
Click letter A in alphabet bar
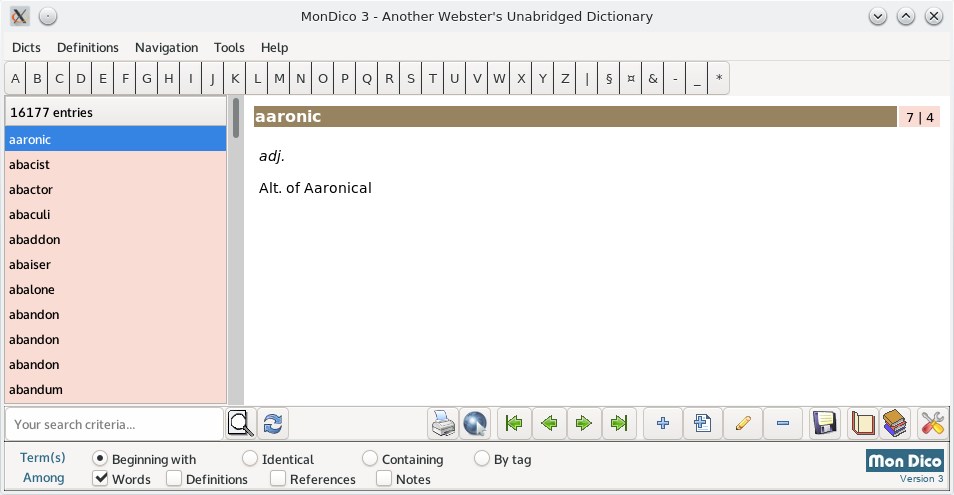(x=15, y=78)
